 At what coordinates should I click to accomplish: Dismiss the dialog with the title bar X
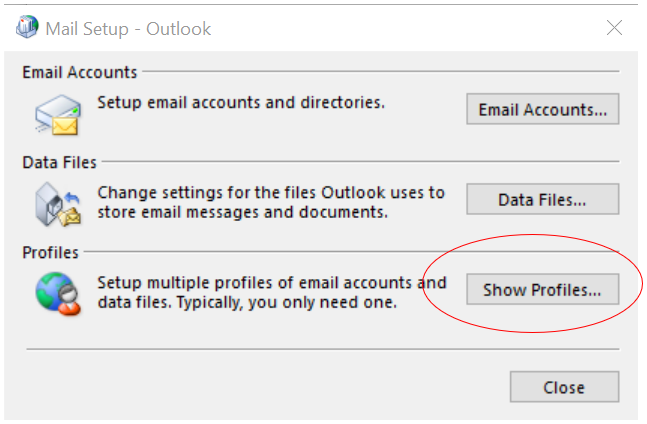click(x=615, y=28)
